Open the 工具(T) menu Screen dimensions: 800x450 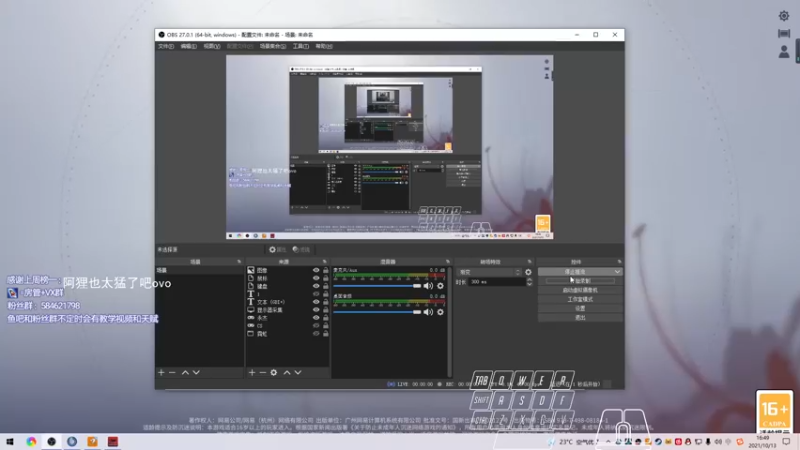point(301,46)
